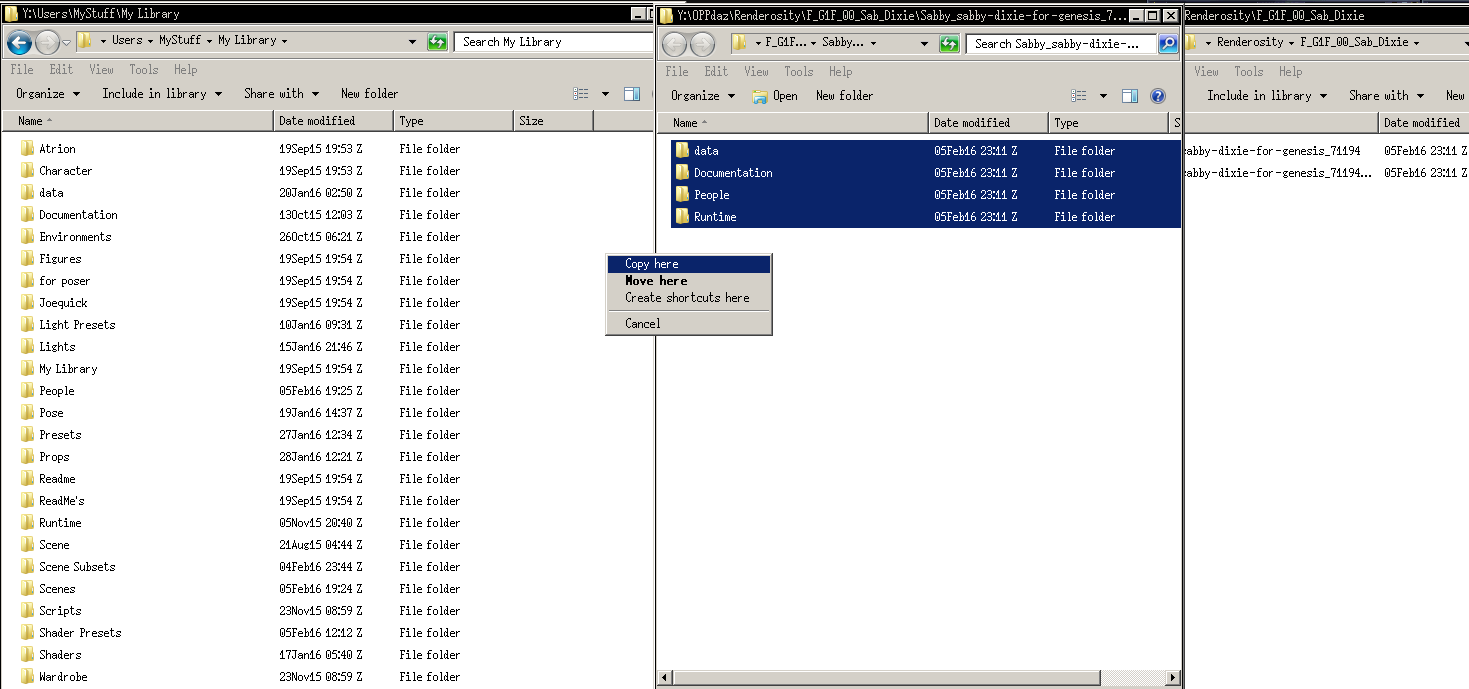The image size is (1469, 689).
Task: Open recent pages arrow next to Forward button
Action: pyautogui.click(x=66, y=43)
